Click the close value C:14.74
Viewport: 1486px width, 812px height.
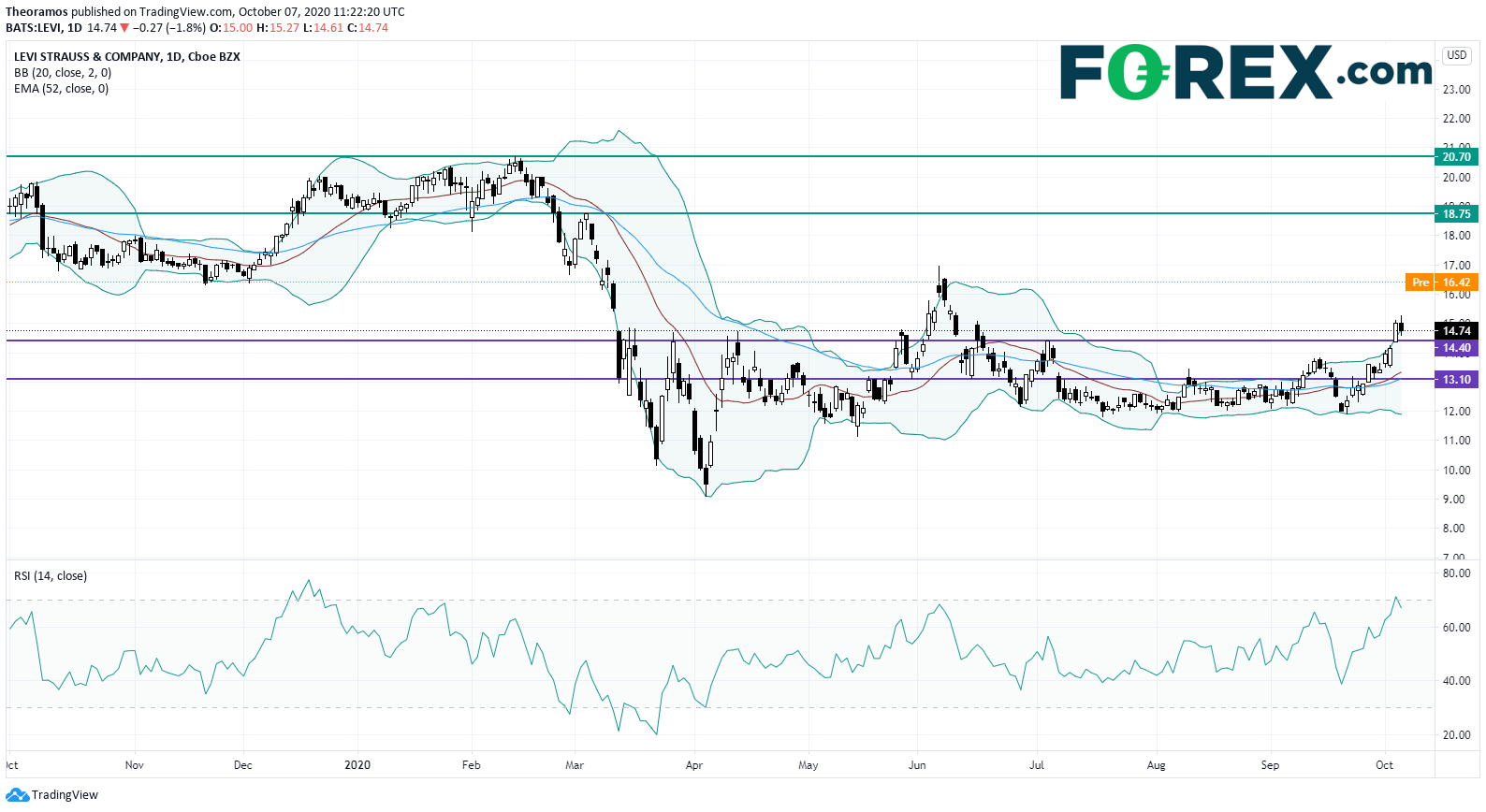368,28
